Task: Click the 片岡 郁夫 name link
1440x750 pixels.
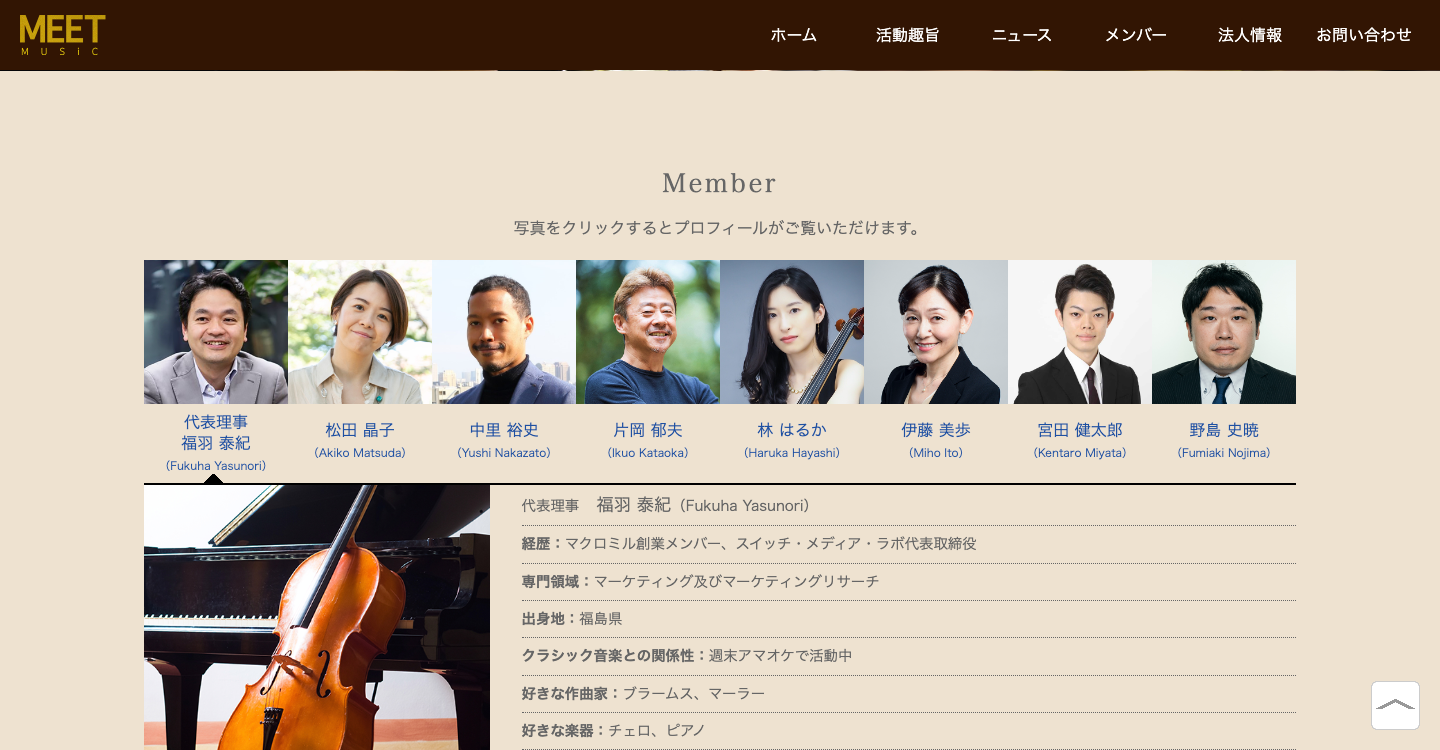Action: tap(648, 430)
